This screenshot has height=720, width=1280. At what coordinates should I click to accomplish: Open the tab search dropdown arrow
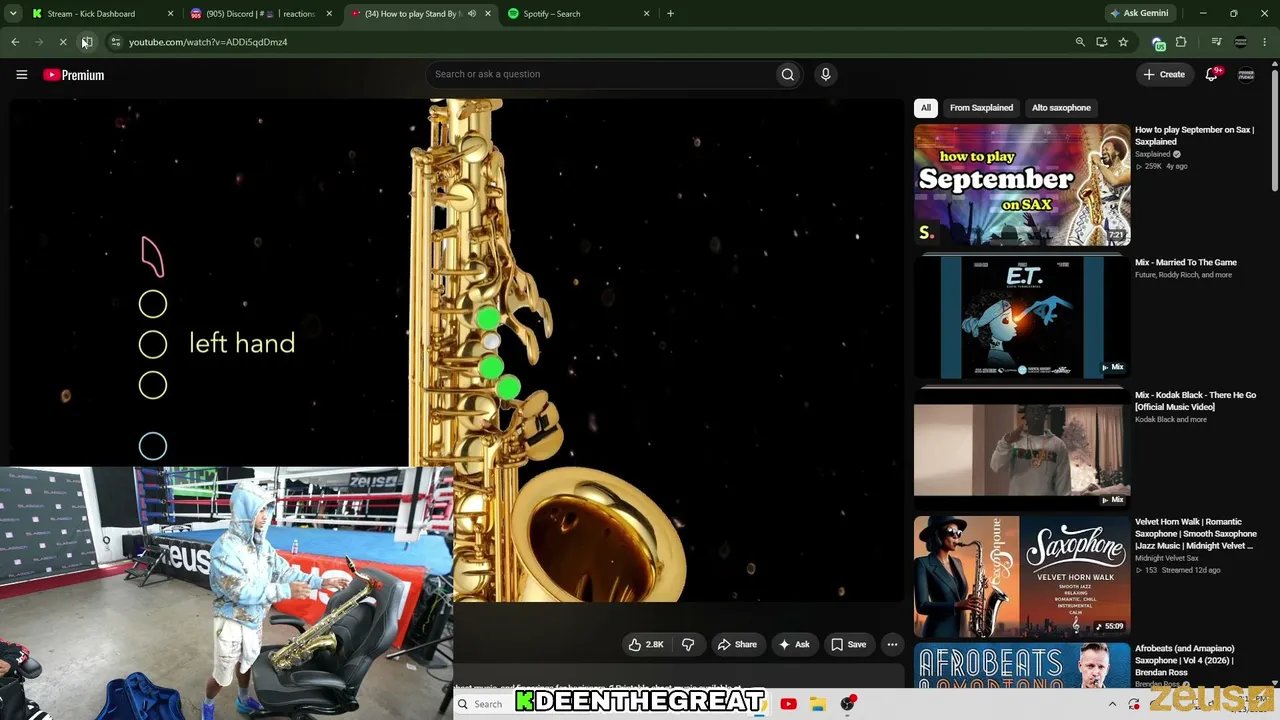pos(15,14)
